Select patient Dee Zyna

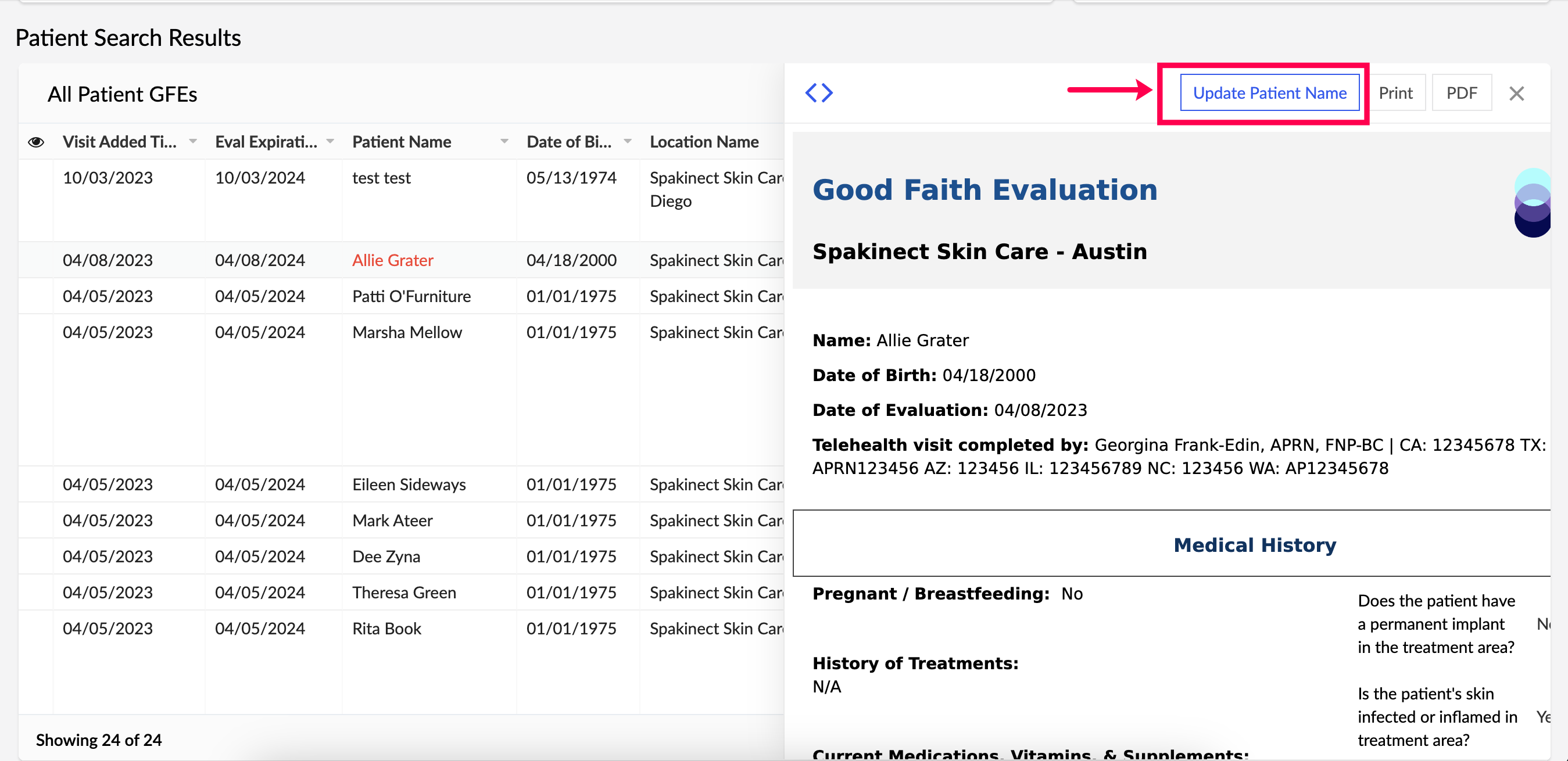point(386,556)
